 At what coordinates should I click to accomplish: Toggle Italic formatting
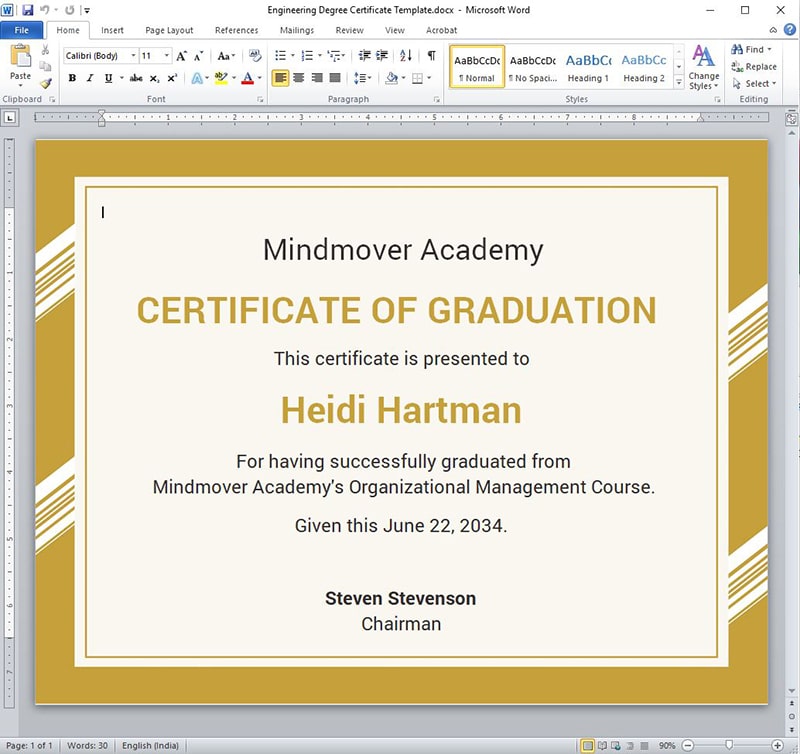click(89, 78)
